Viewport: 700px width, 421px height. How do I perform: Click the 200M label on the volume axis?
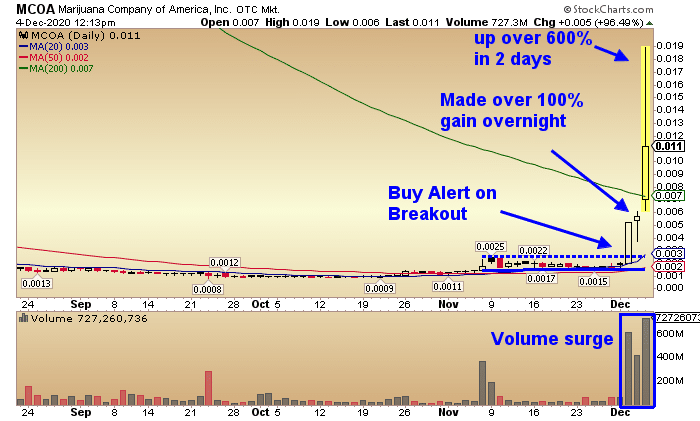coord(670,380)
